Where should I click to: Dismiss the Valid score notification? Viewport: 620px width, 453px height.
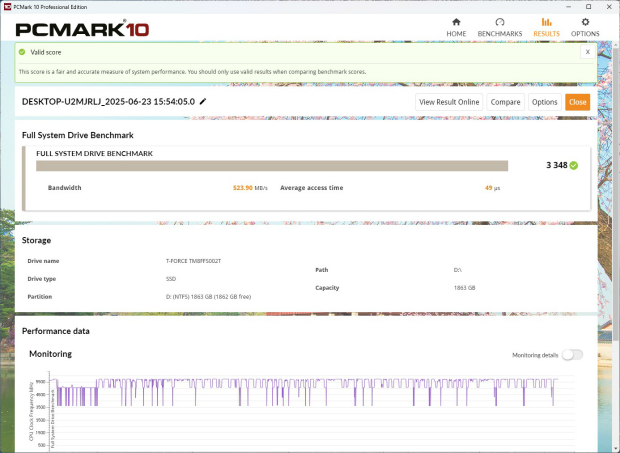coord(588,52)
